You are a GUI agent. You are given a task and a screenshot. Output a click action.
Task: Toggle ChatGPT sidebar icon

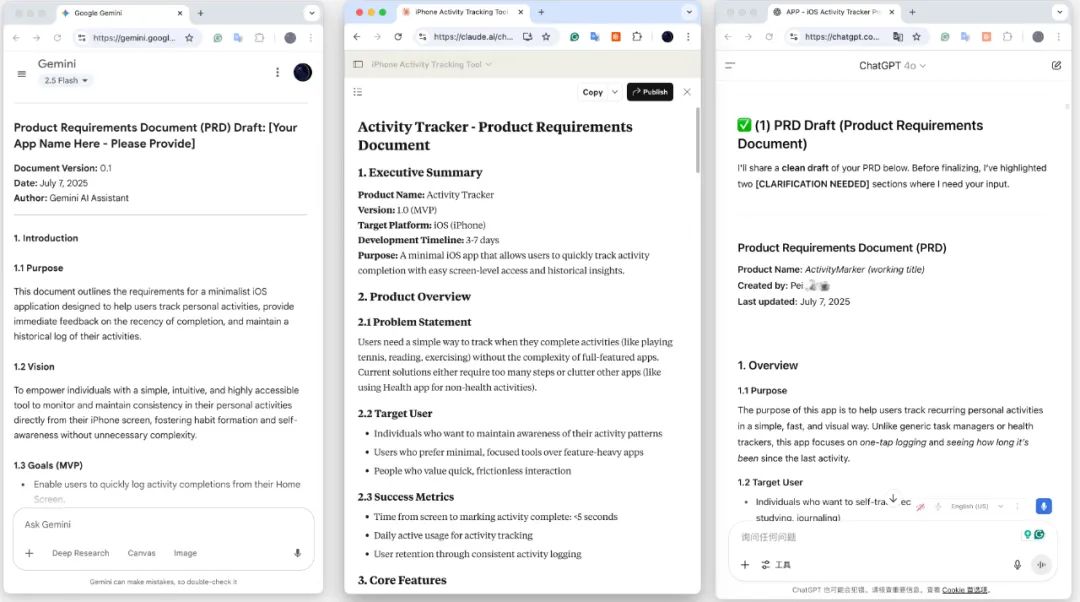click(x=730, y=65)
